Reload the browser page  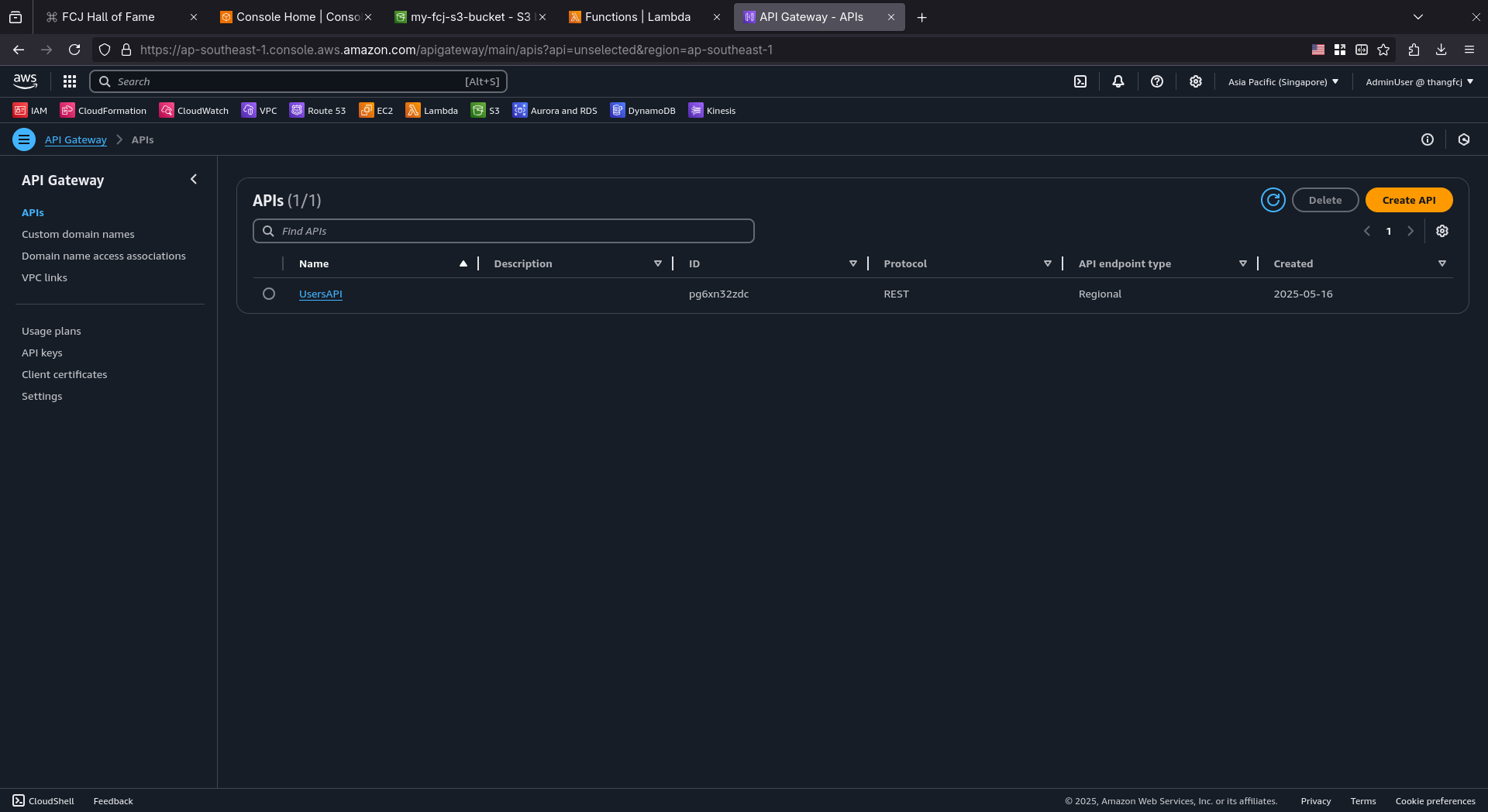[74, 50]
